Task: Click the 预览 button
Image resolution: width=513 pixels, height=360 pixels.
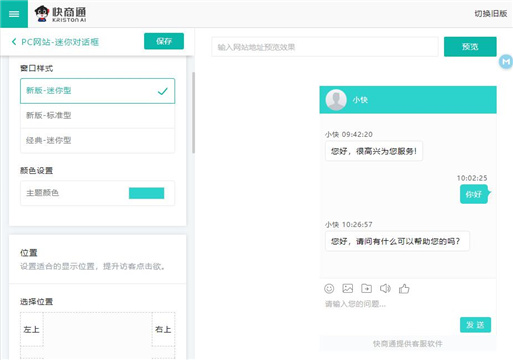Action: pos(470,47)
